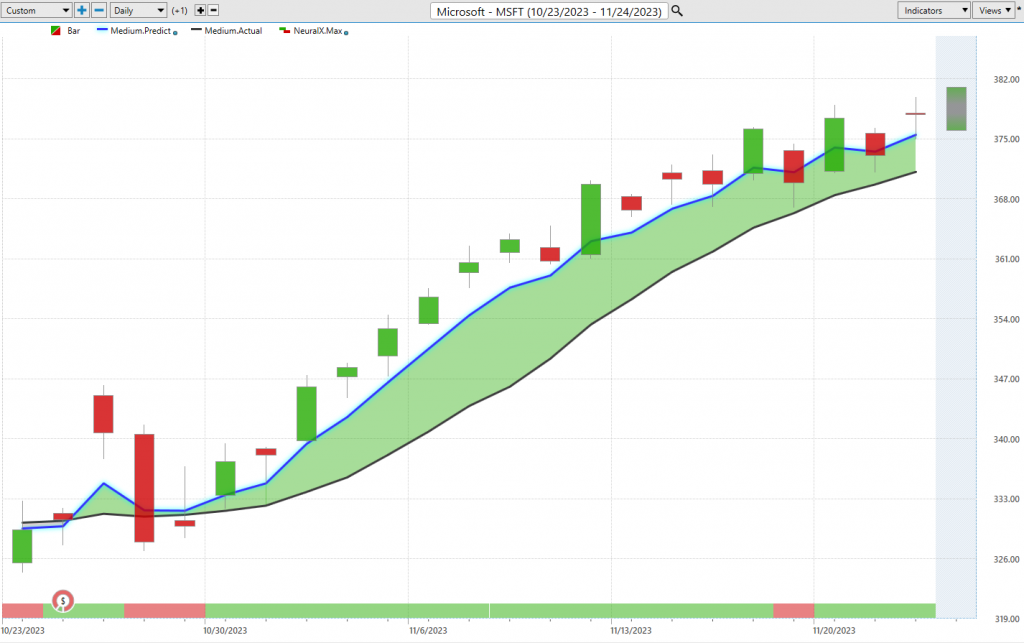Click the Microsoft - MSFT symbol field

point(549,12)
